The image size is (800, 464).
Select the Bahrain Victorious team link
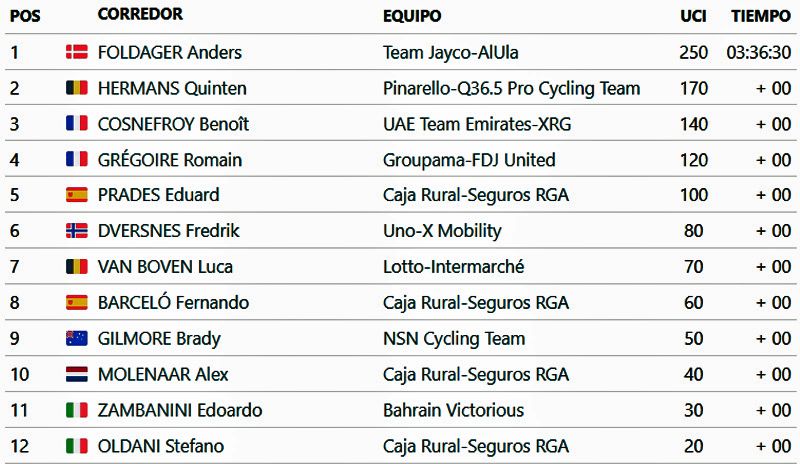[x=453, y=410]
